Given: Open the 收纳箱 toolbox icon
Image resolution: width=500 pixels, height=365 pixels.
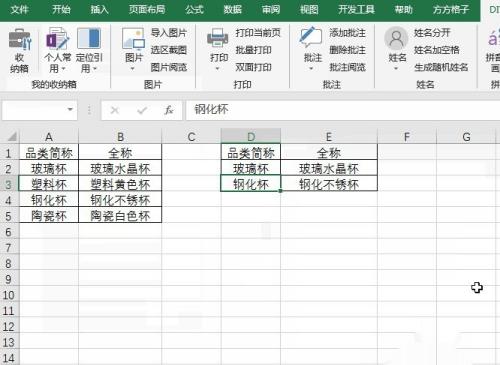Looking at the screenshot, I should click(x=20, y=39).
